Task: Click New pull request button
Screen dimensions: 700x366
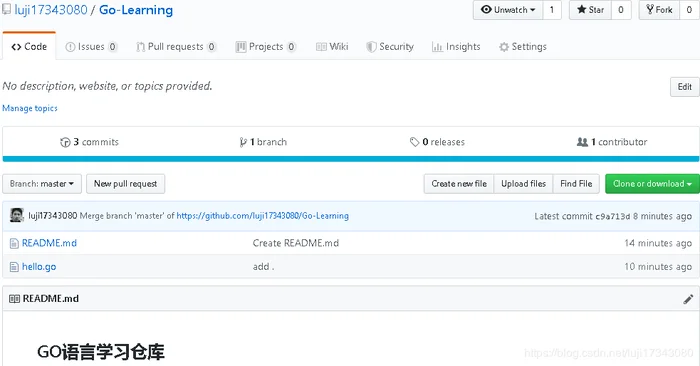Action: pos(125,184)
